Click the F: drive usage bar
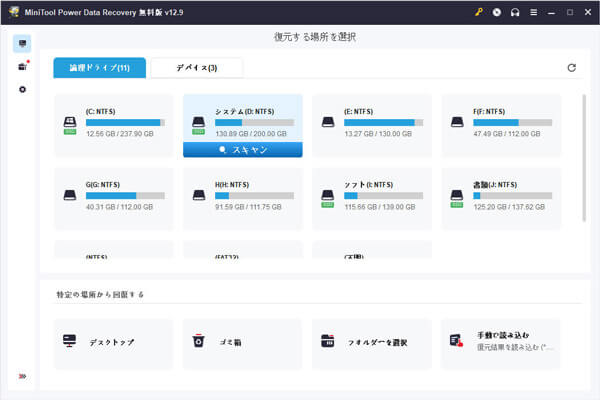The image size is (600, 400). pos(512,122)
